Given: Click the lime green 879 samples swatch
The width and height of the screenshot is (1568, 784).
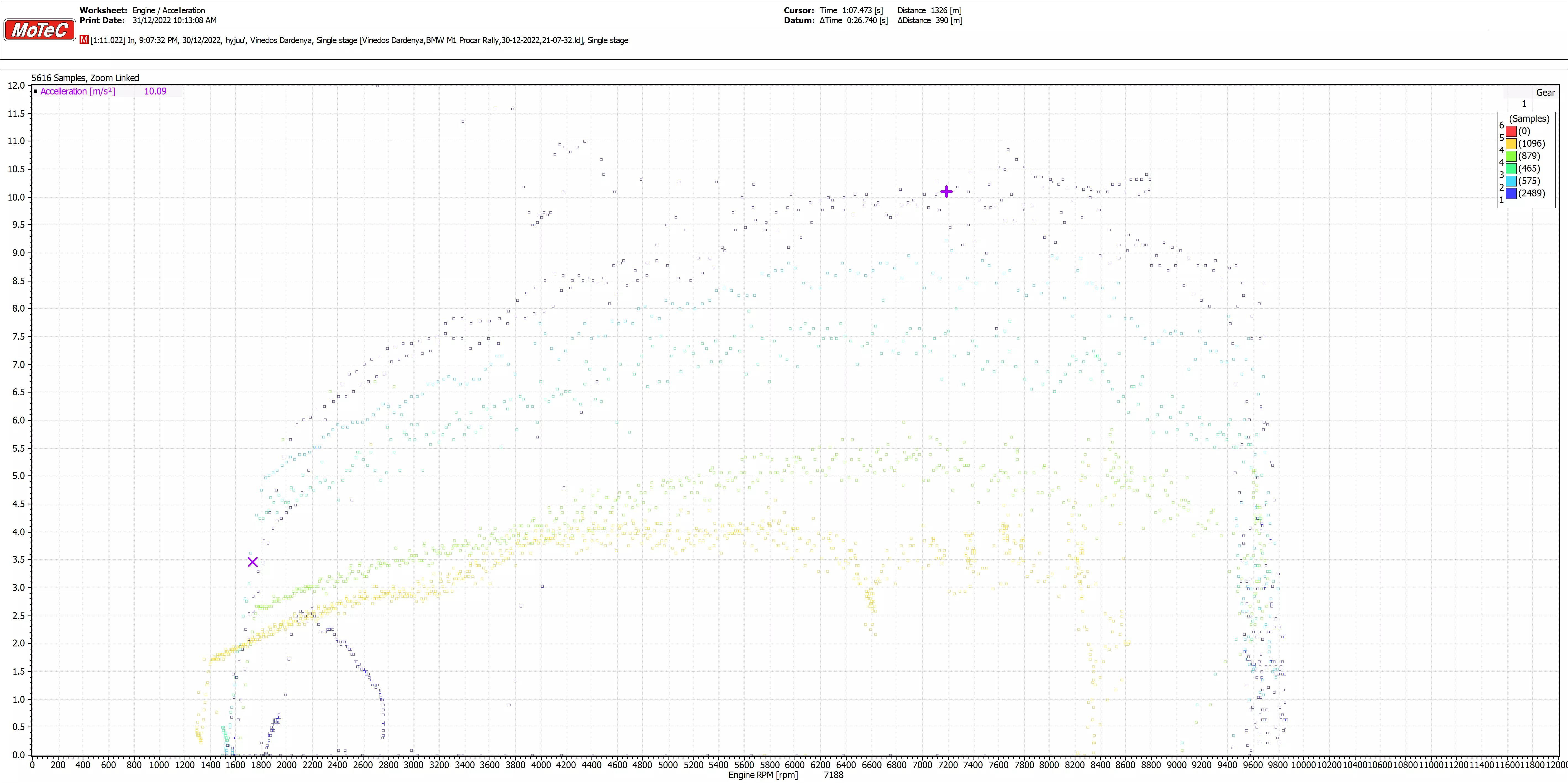Looking at the screenshot, I should click(x=1511, y=156).
